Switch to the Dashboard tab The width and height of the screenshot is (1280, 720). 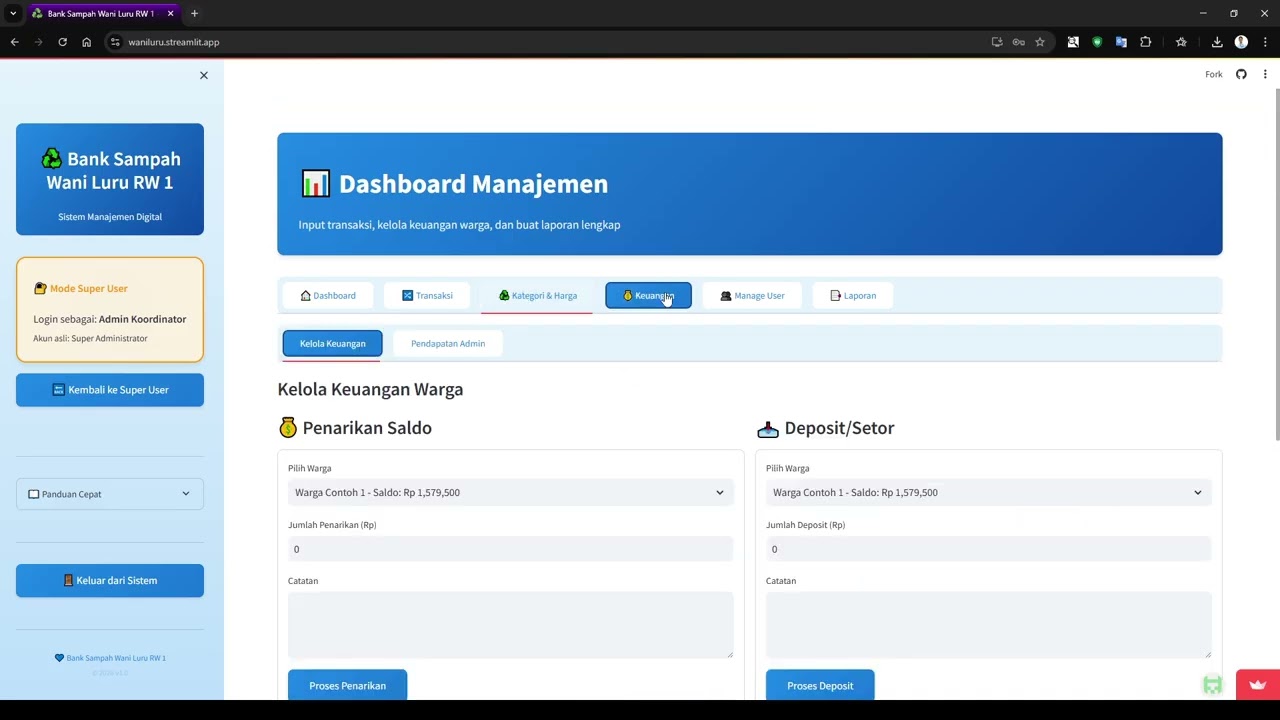tap(328, 295)
